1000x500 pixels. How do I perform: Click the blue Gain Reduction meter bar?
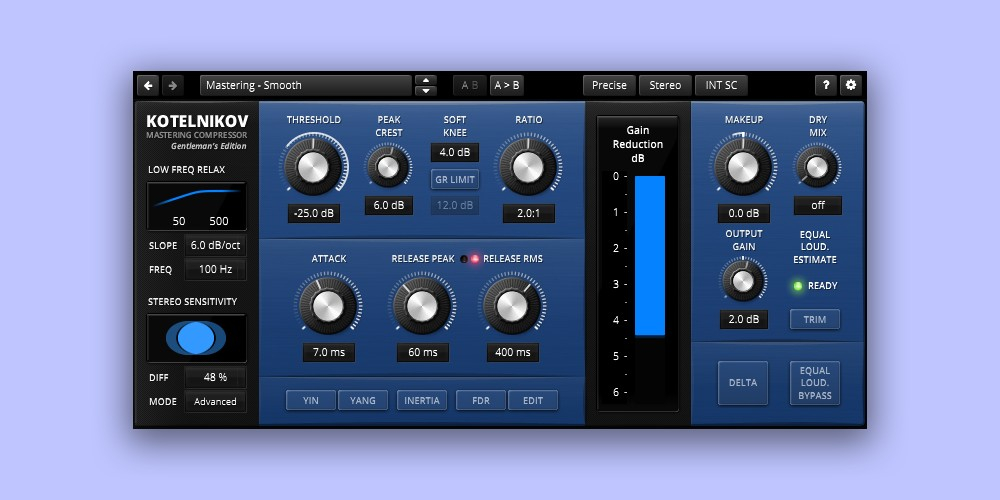click(650, 256)
